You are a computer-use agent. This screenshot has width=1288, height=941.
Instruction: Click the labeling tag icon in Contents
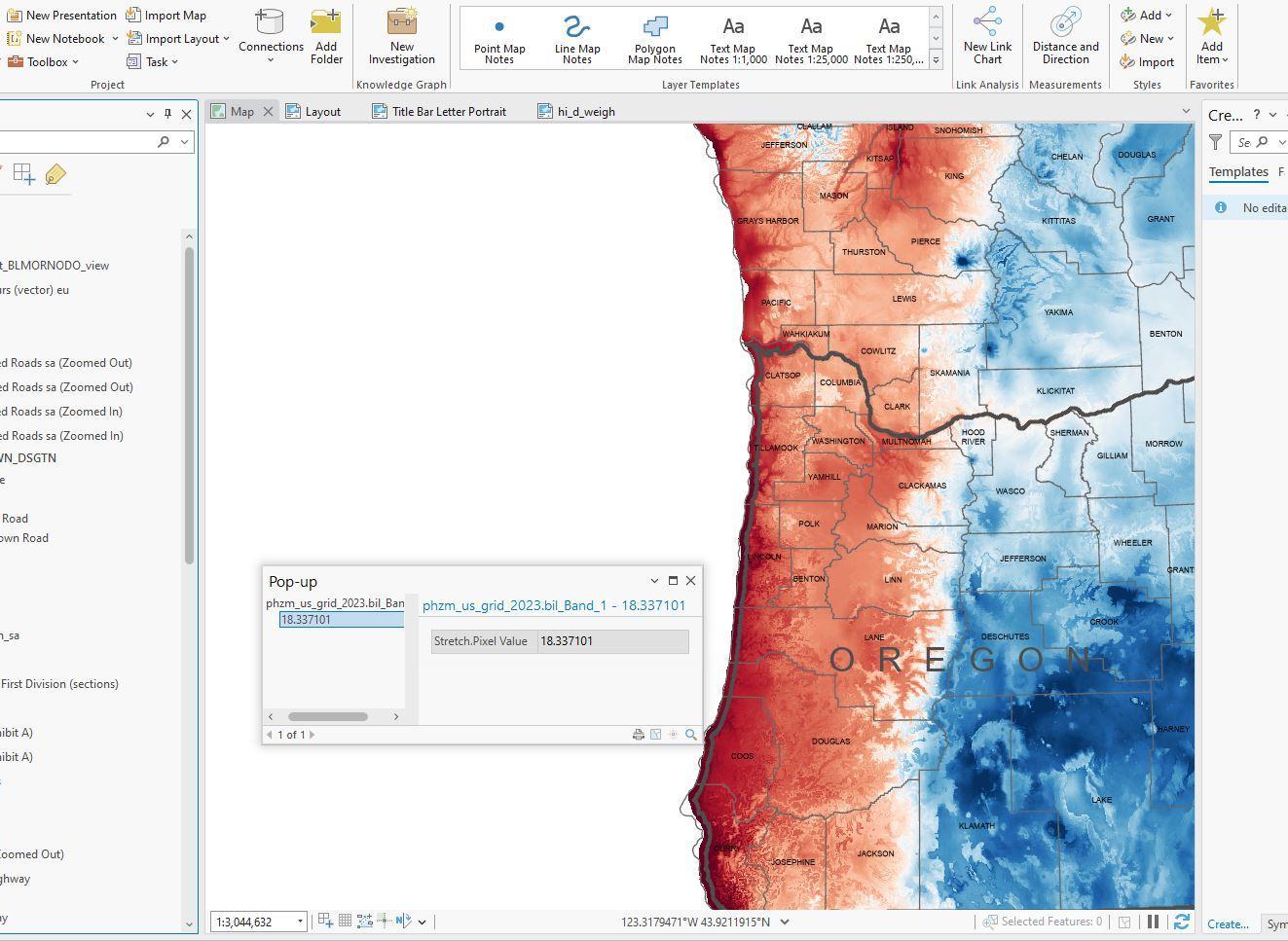click(x=55, y=174)
